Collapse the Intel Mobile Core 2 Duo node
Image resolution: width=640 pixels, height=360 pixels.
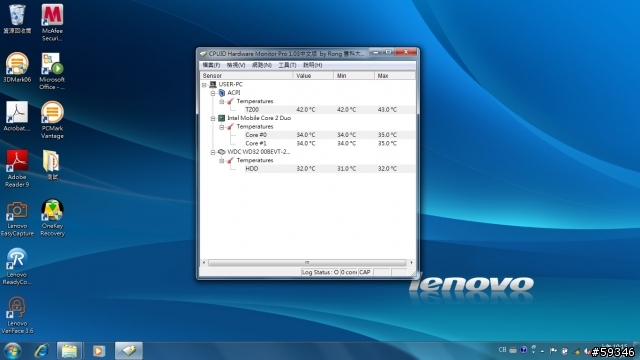(213, 118)
